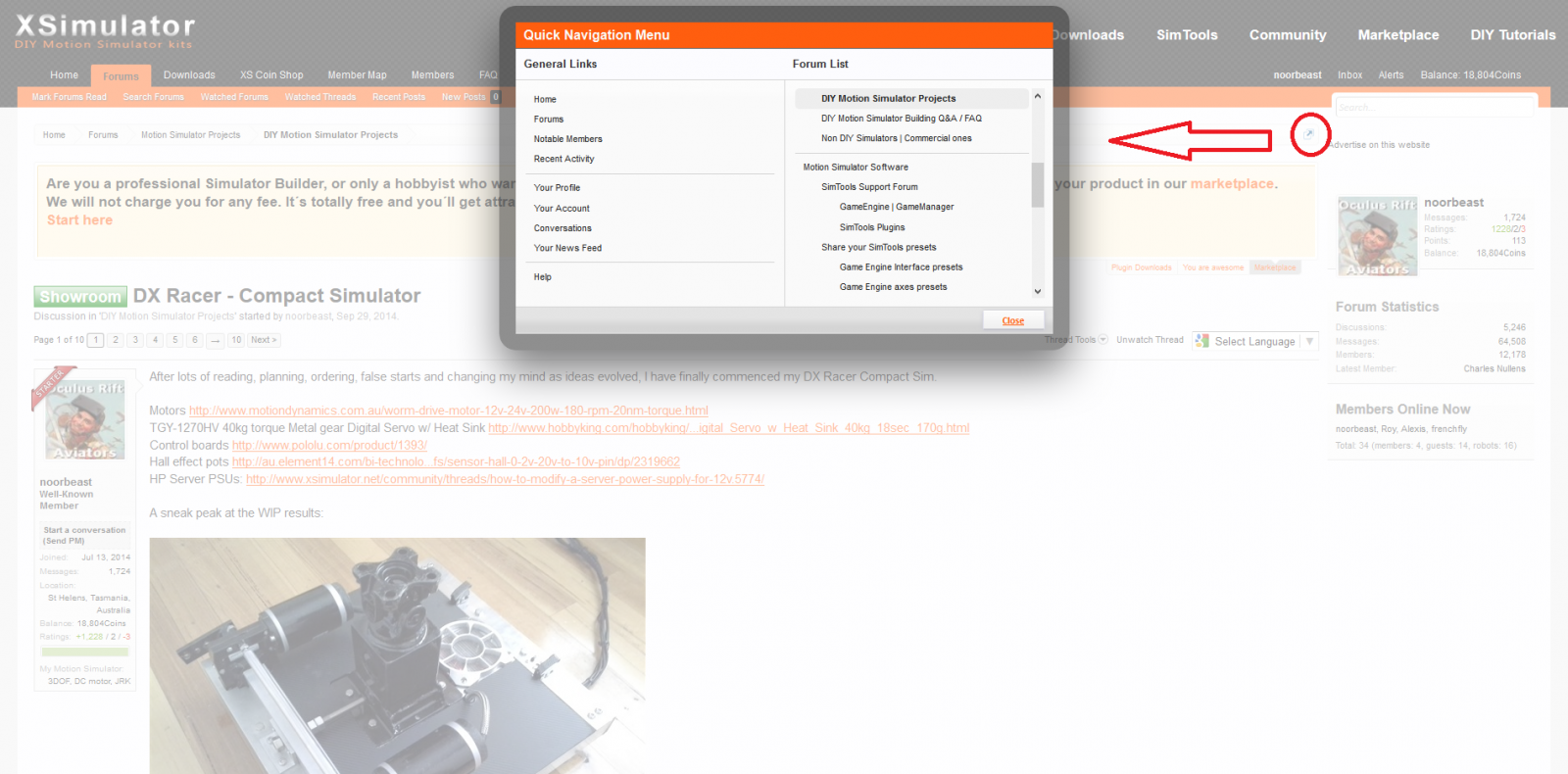Open the Select Language dropdown arrow
This screenshot has width=1568, height=774.
pos(1309,341)
